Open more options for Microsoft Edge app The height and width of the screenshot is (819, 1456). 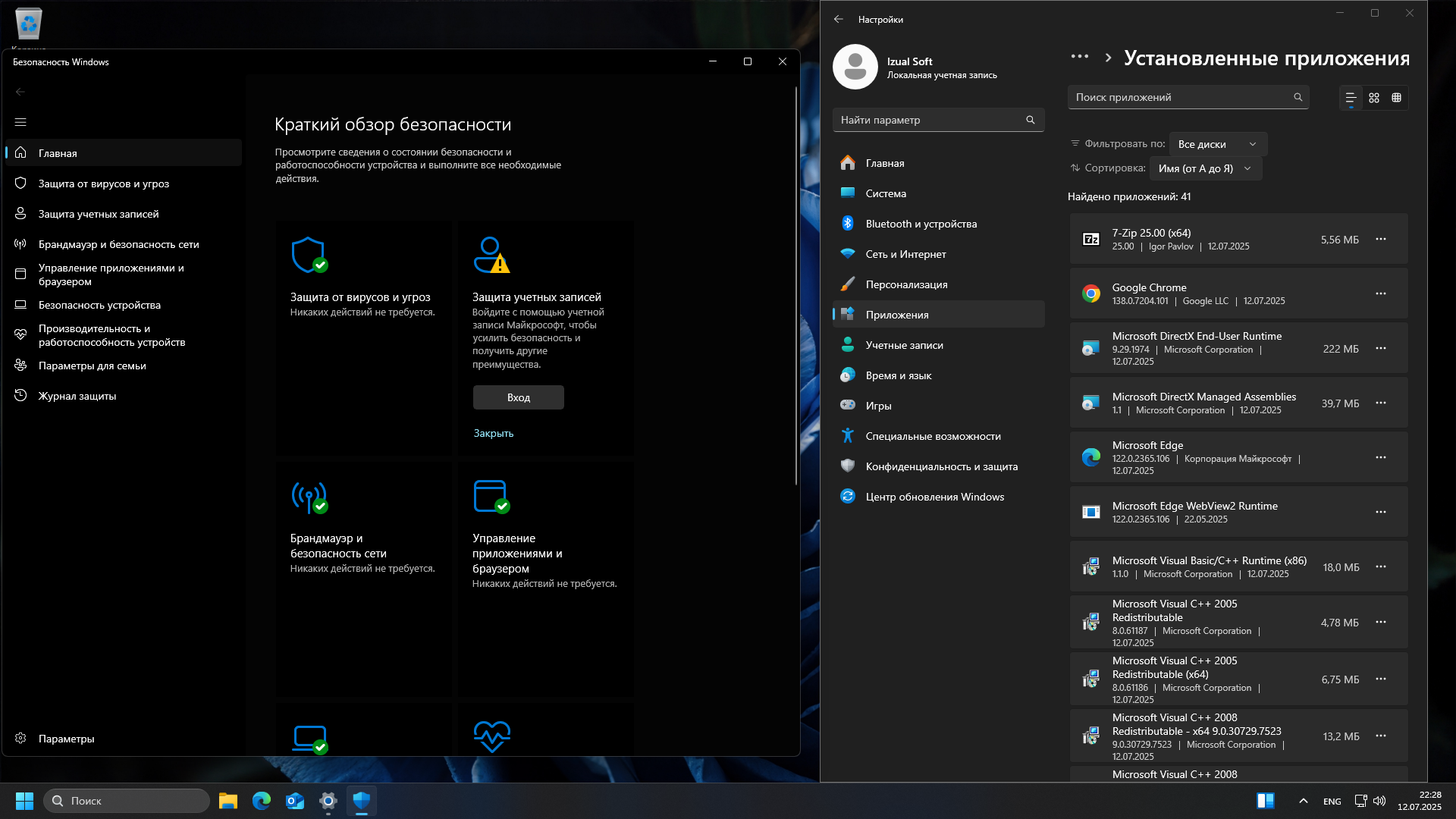coord(1381,457)
